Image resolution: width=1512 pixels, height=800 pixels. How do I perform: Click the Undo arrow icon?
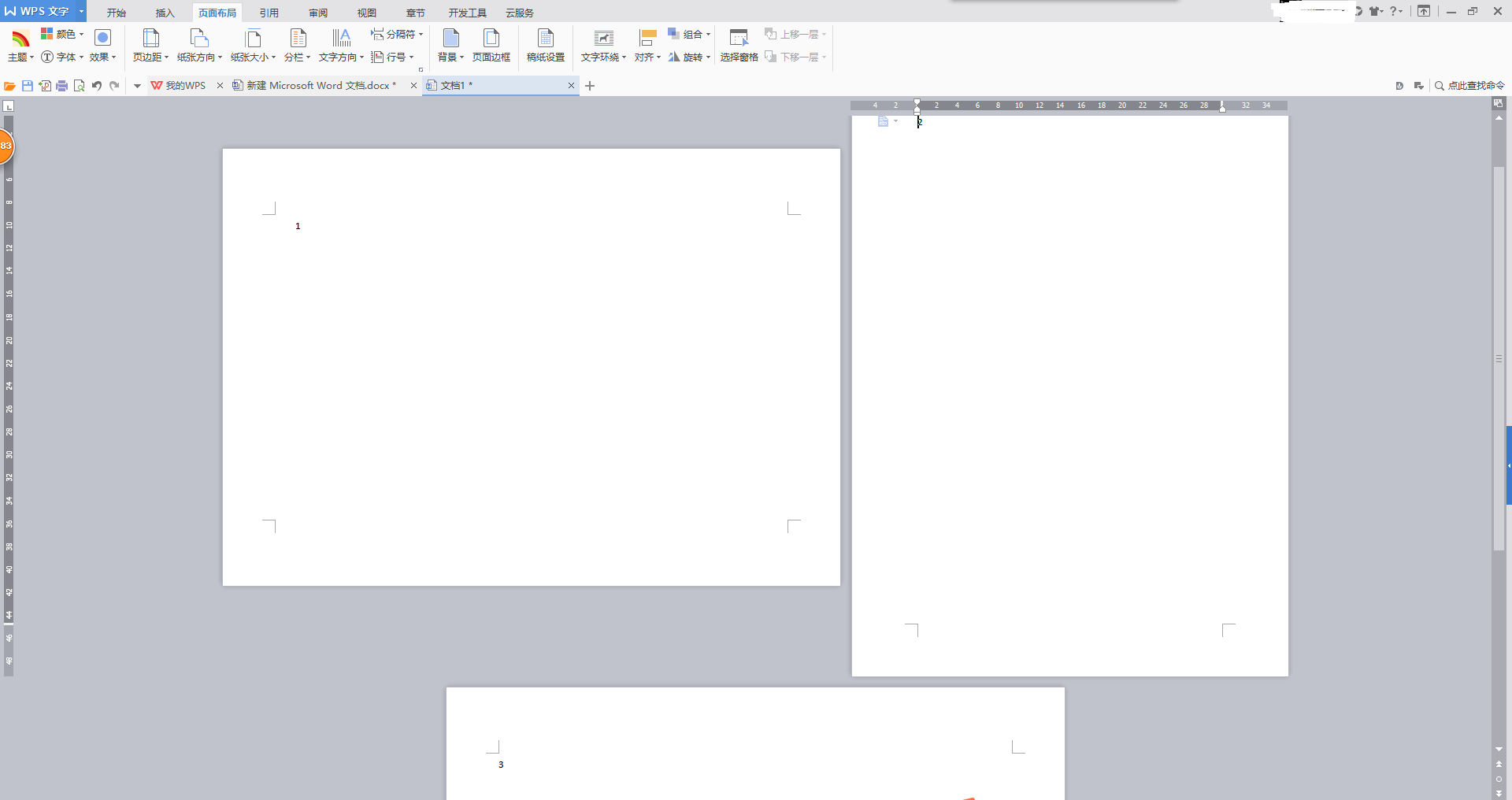point(97,86)
